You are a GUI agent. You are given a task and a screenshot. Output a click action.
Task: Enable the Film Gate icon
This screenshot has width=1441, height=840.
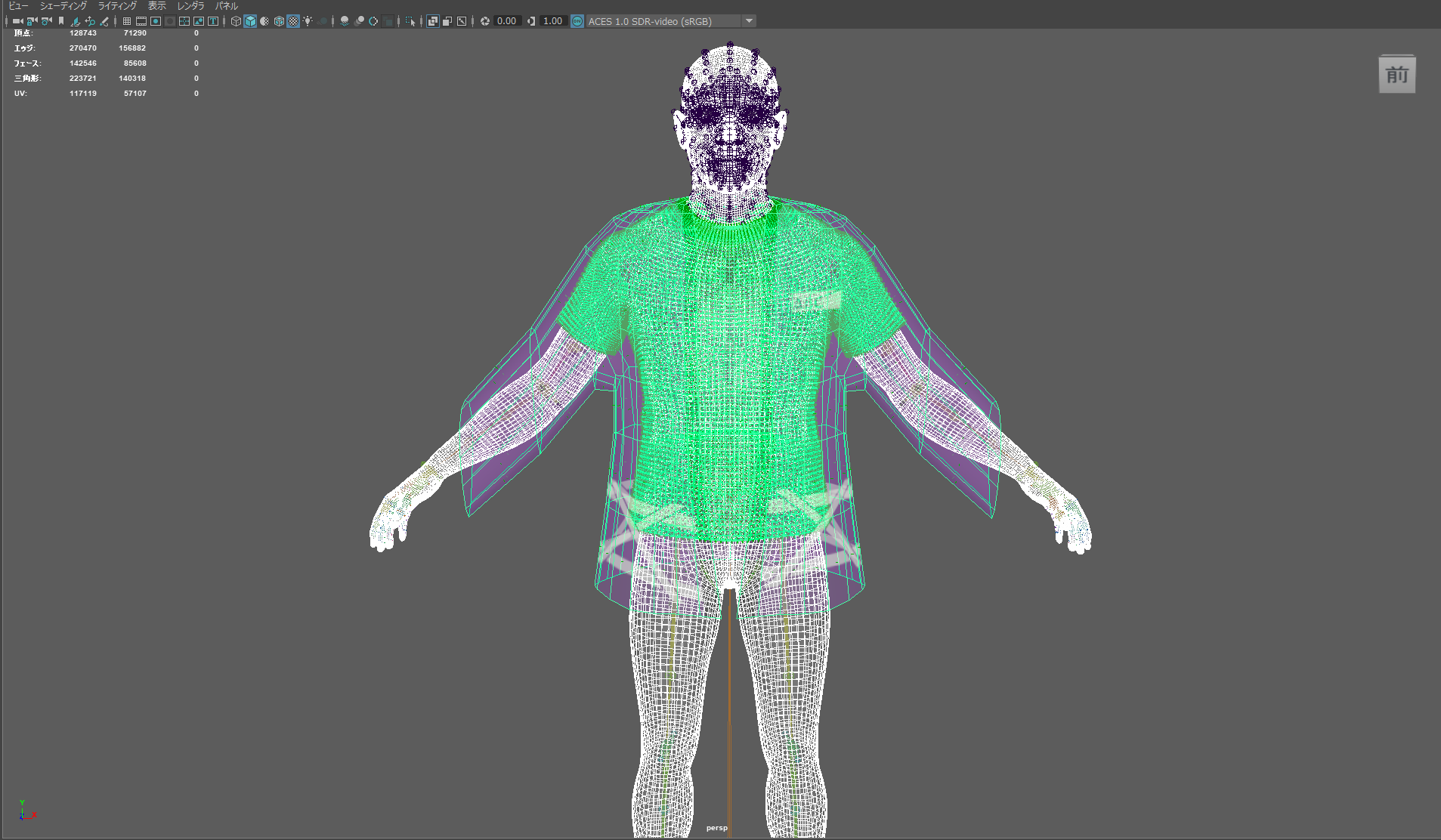coord(141,21)
